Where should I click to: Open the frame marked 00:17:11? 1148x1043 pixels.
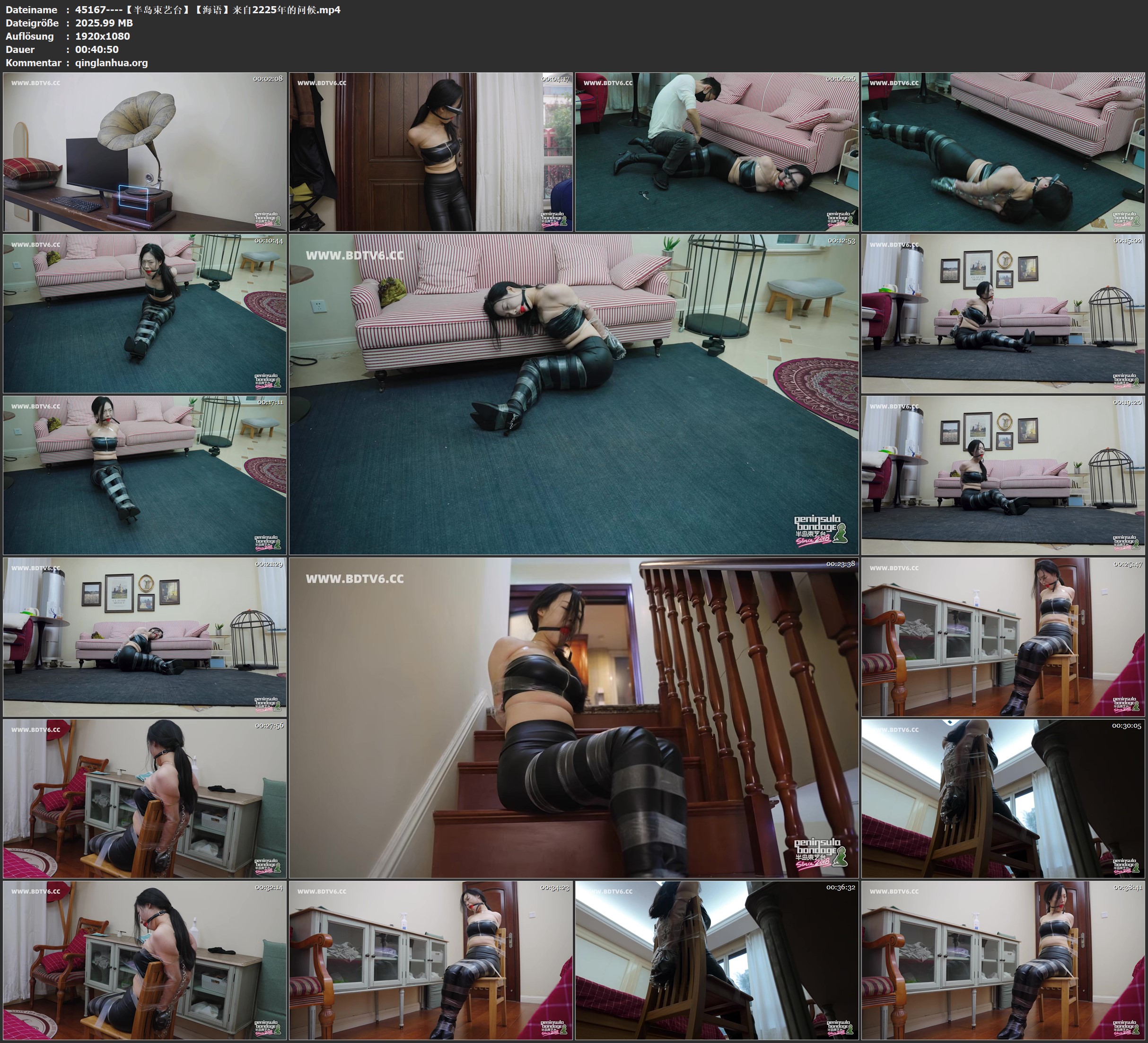coord(145,475)
